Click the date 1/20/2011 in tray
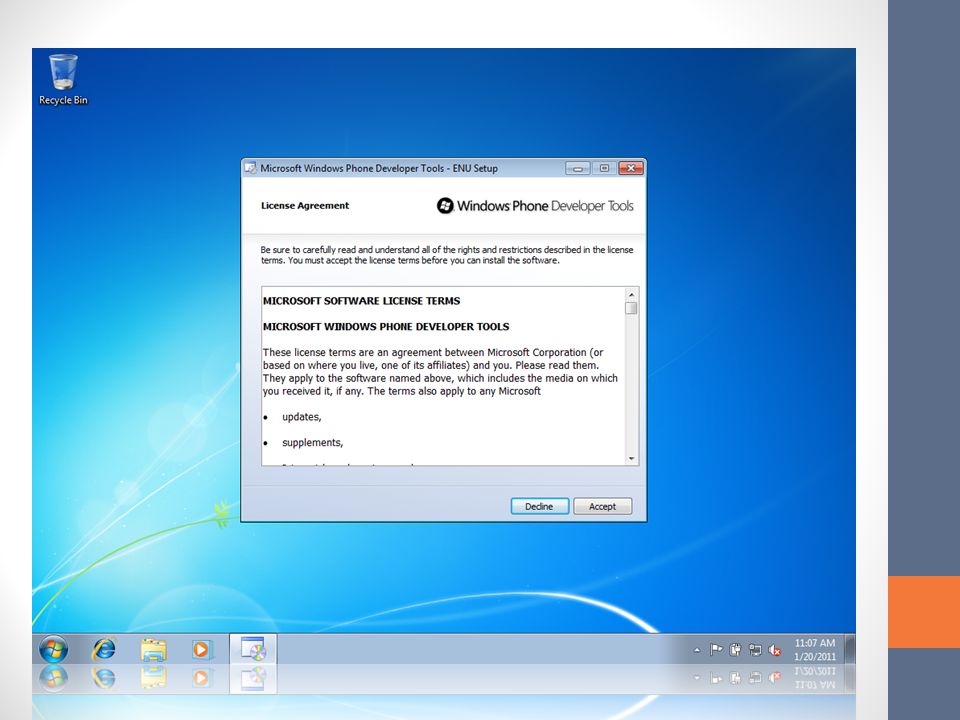This screenshot has width=960, height=720. [x=814, y=657]
